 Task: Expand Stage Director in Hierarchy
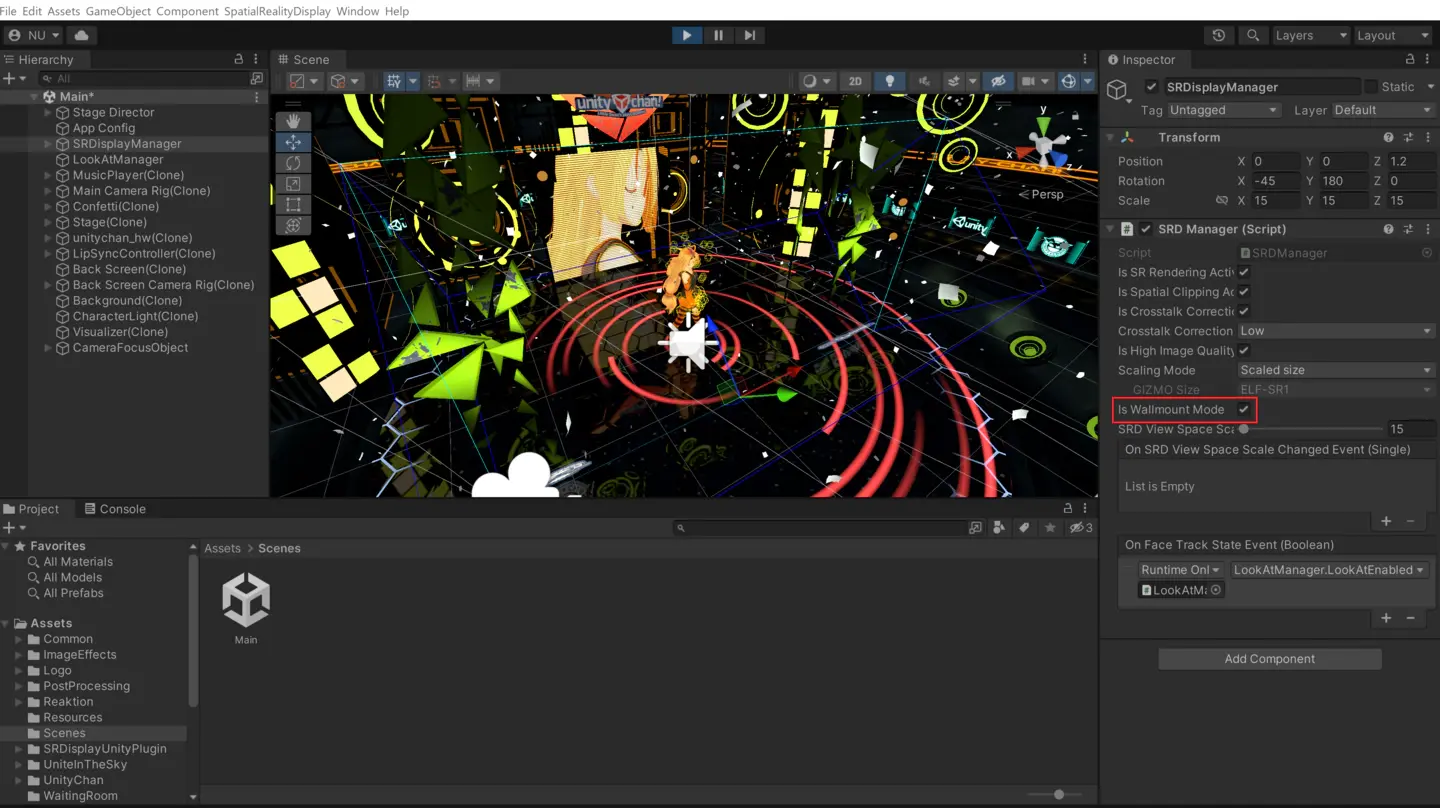48,113
